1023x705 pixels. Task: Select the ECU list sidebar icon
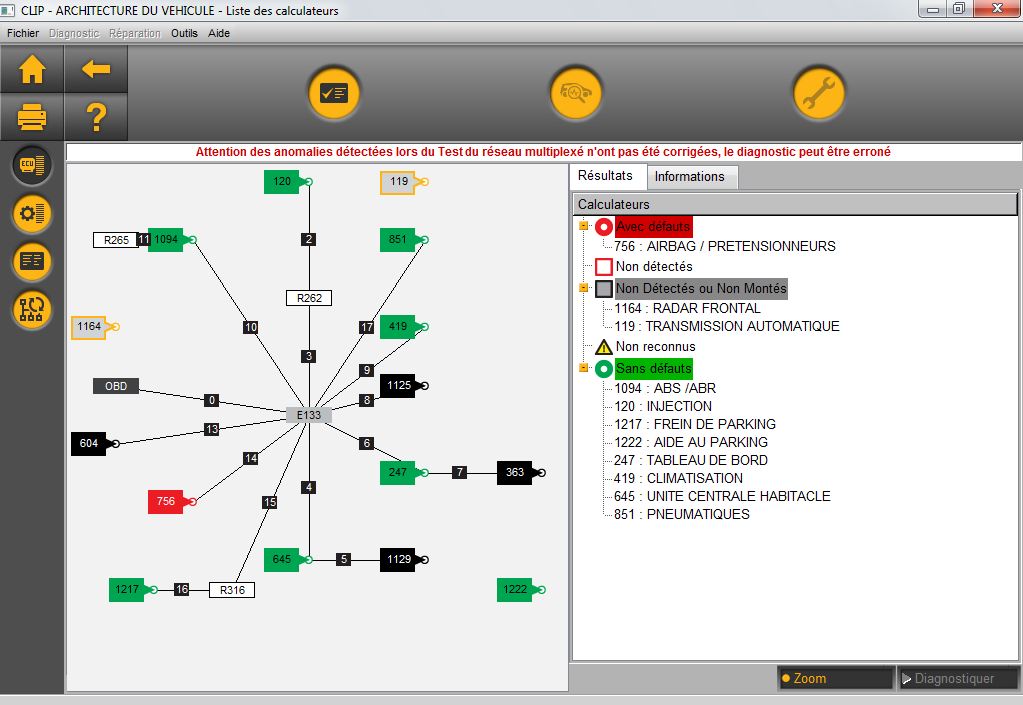(x=32, y=166)
